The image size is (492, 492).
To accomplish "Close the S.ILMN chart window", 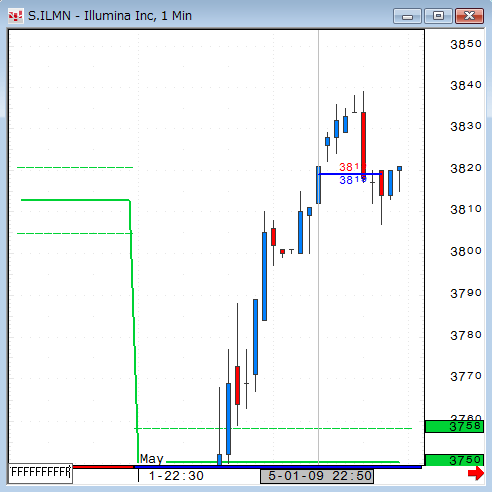I will coord(469,16).
